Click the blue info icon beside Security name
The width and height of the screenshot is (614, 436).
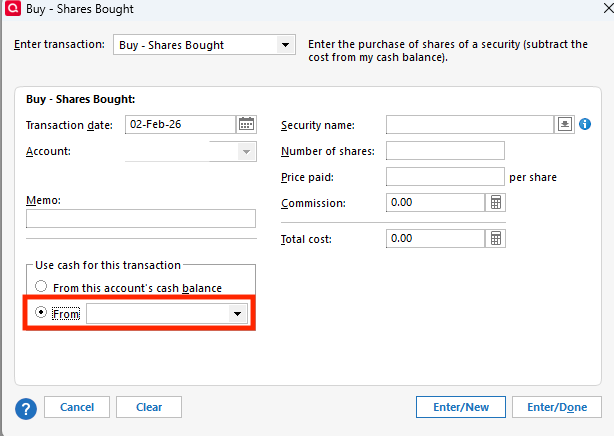[584, 125]
